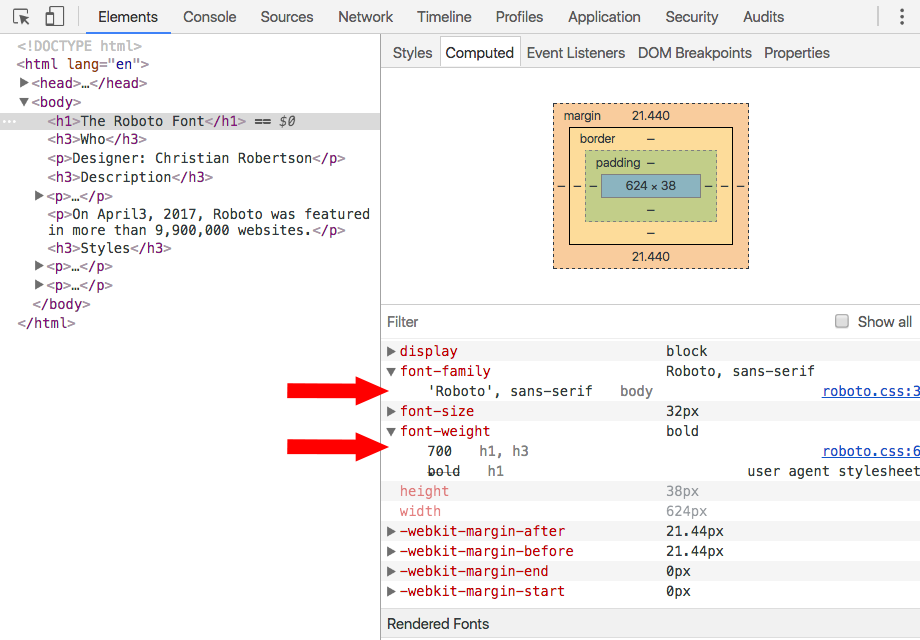Click the border label in box model
920x640 pixels.
[597, 139]
